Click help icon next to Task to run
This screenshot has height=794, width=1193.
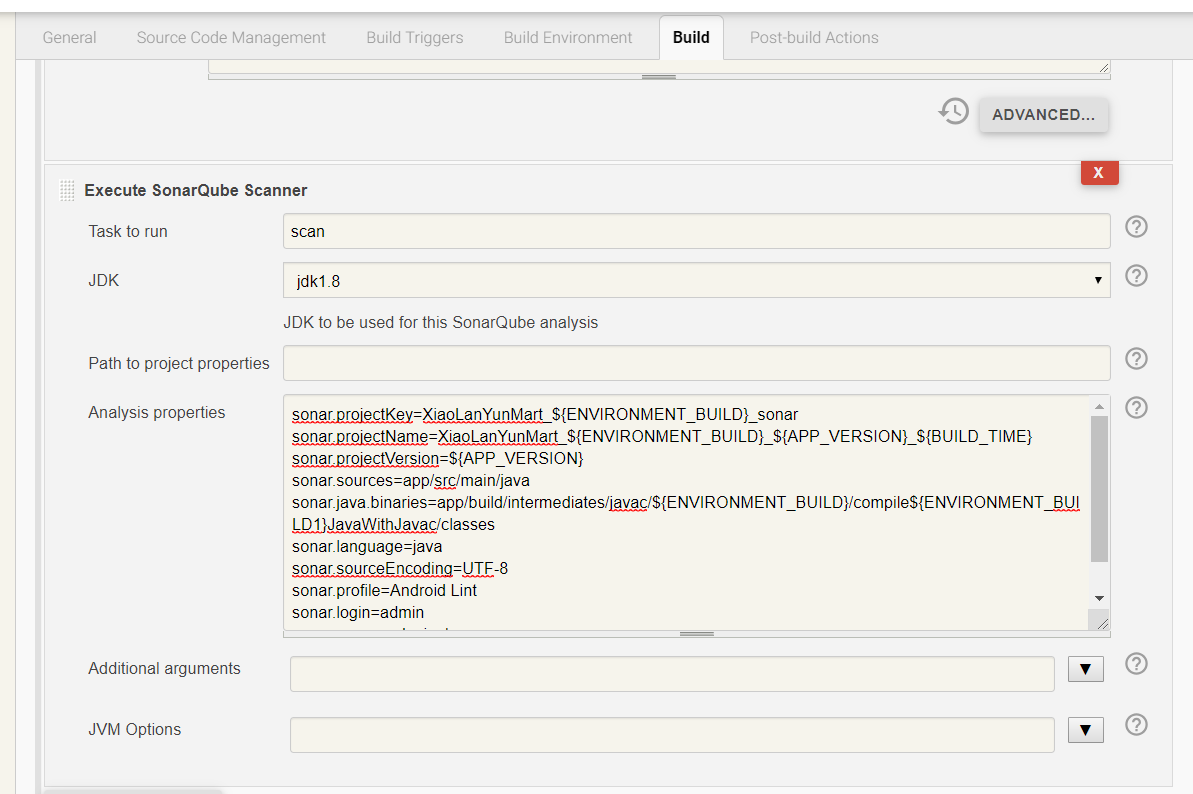[x=1136, y=227]
